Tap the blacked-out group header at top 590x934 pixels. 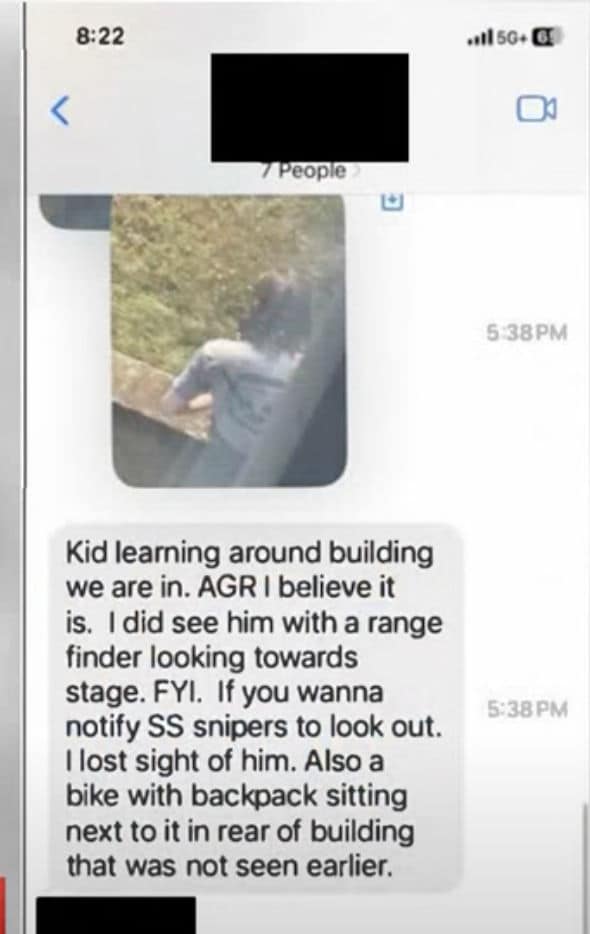click(310, 108)
